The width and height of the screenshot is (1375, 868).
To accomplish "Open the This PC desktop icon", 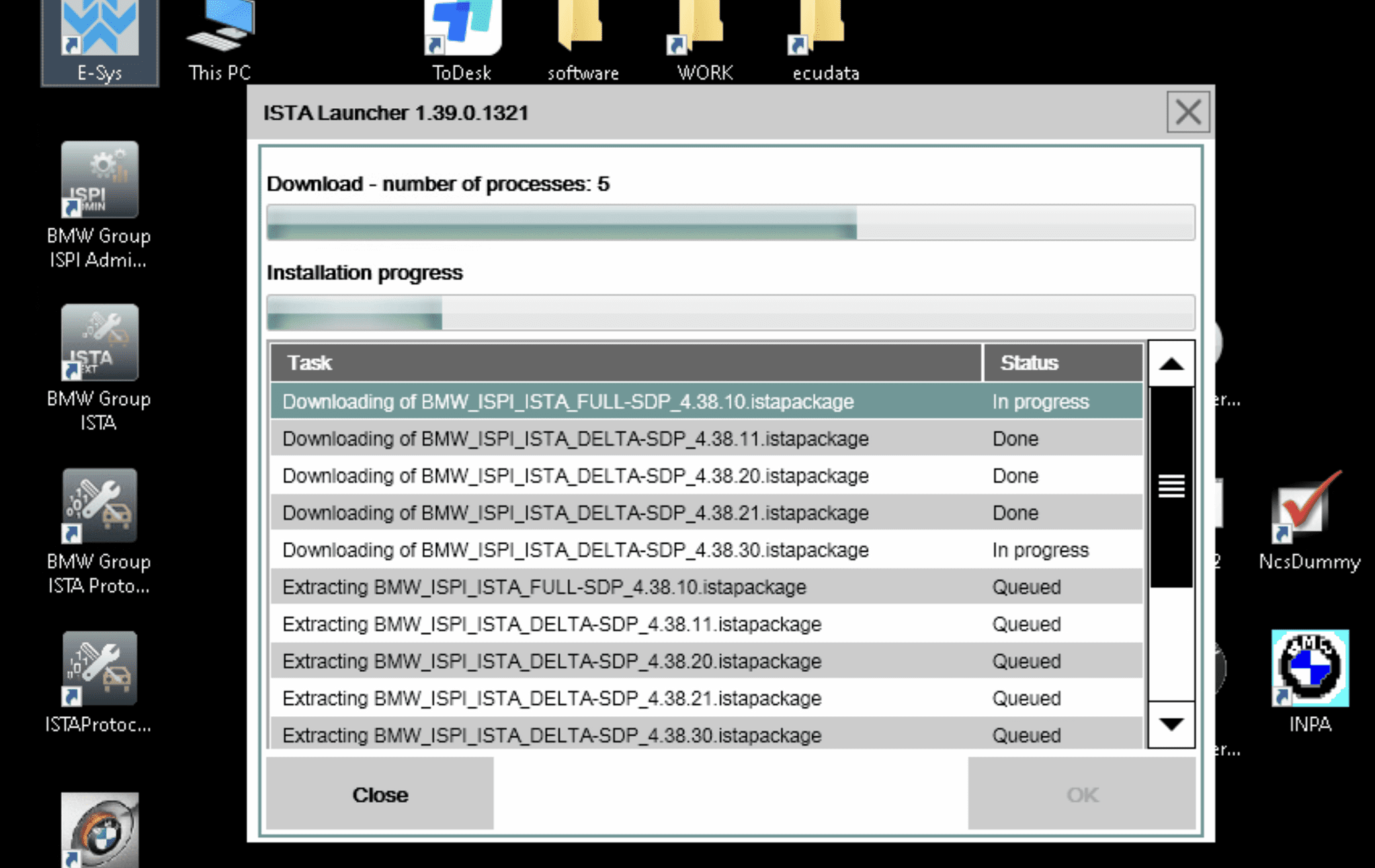I will [220, 42].
